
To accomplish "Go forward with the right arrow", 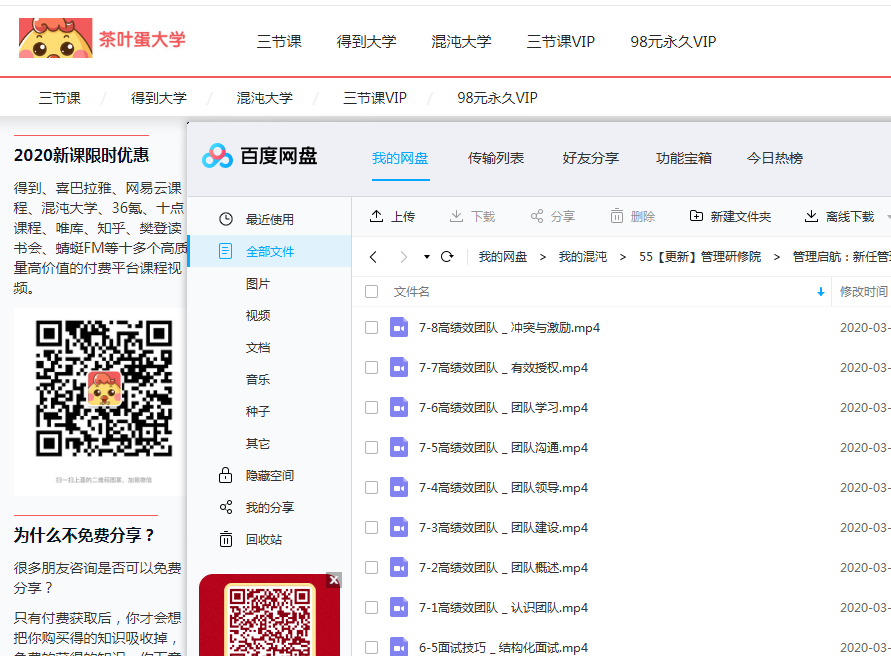I will (403, 257).
